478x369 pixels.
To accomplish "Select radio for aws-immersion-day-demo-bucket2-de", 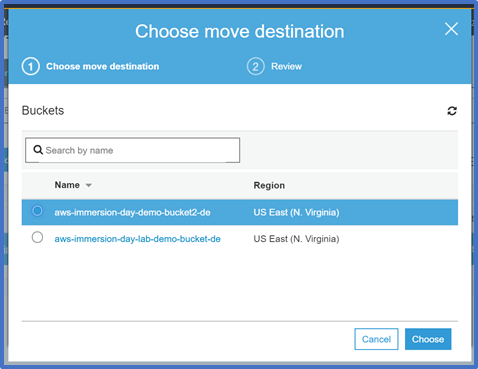I will pos(37,211).
